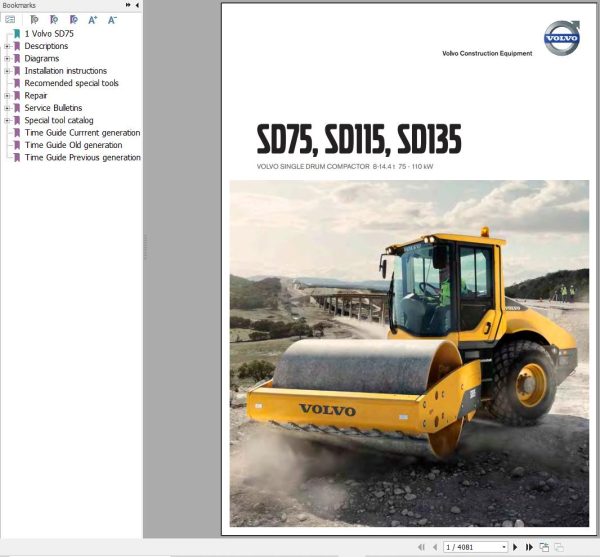Open Recomended special tools bookmark
This screenshot has width=600, height=557.
click(72, 83)
